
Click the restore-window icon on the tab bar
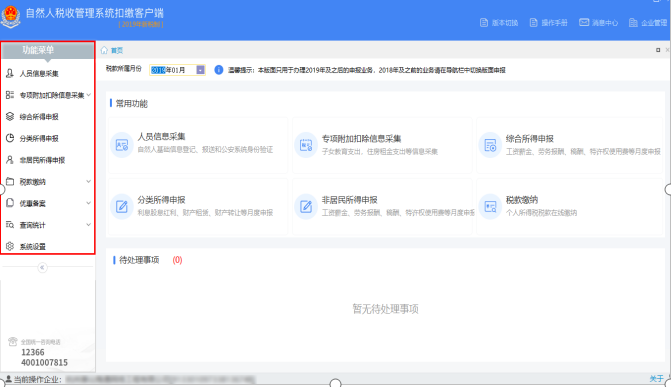[x=658, y=50]
